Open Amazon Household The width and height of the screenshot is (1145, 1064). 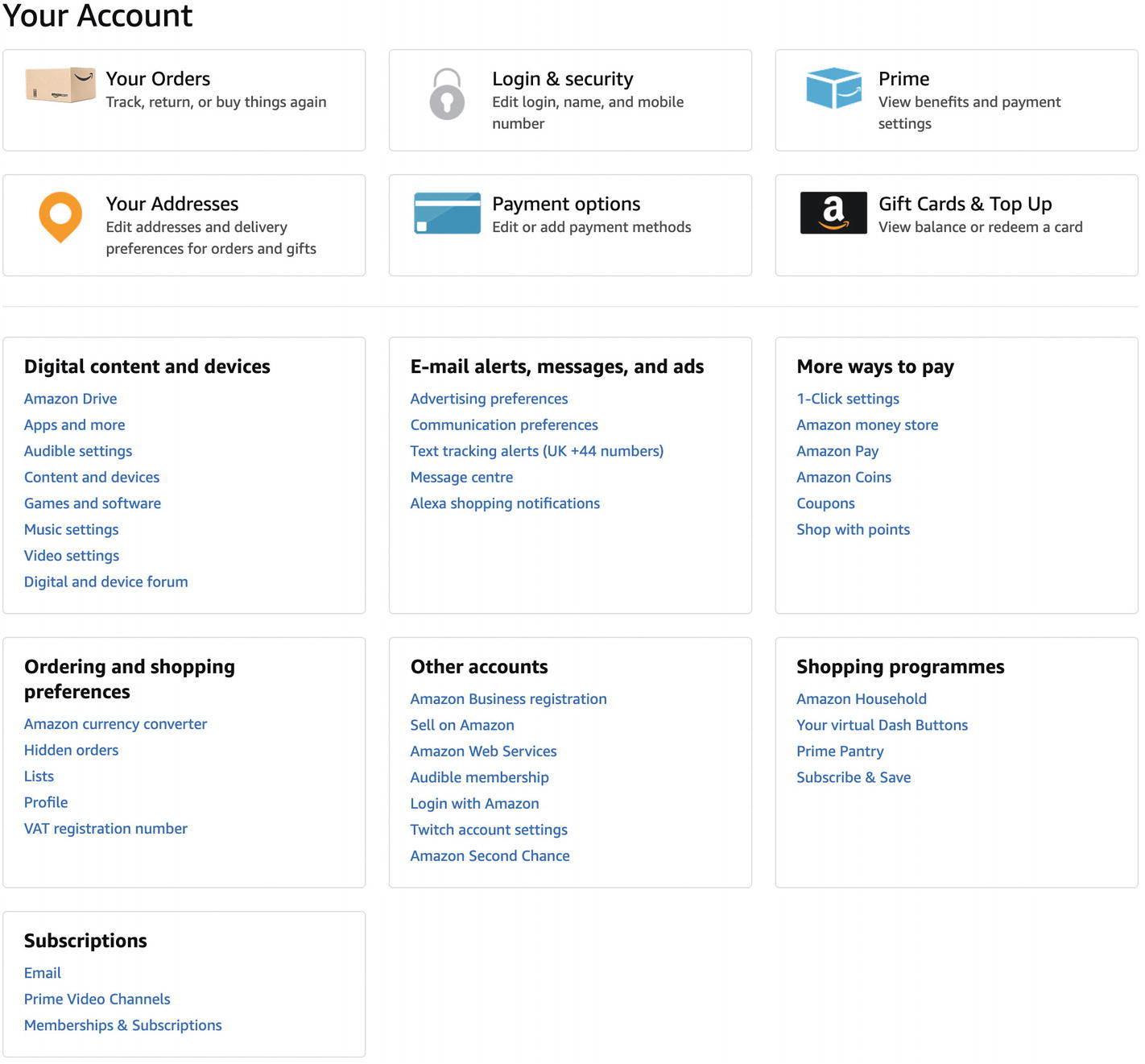[x=862, y=699]
